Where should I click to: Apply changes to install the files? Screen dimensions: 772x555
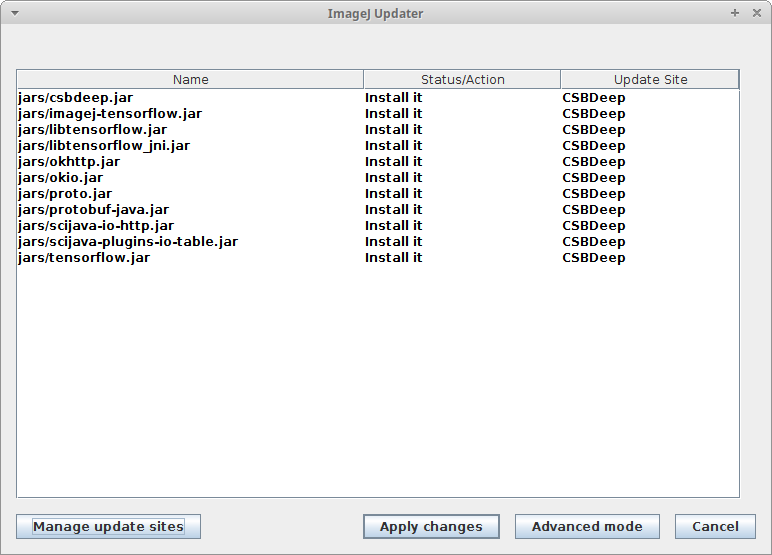(431, 526)
